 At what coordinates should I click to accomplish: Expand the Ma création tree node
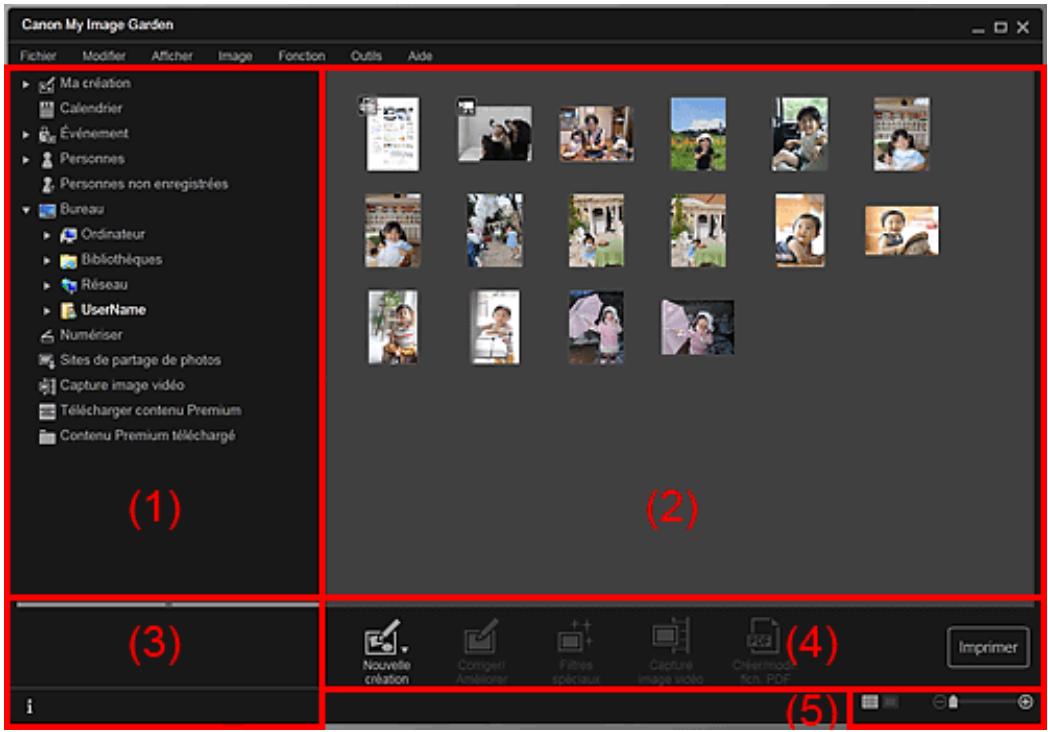point(25,85)
